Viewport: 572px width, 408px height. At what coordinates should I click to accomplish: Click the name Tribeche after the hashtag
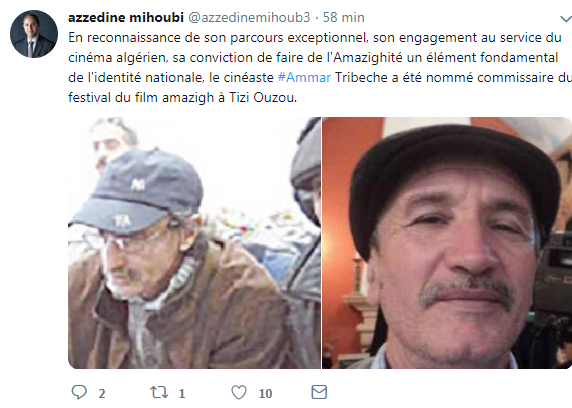pyautogui.click(x=361, y=77)
